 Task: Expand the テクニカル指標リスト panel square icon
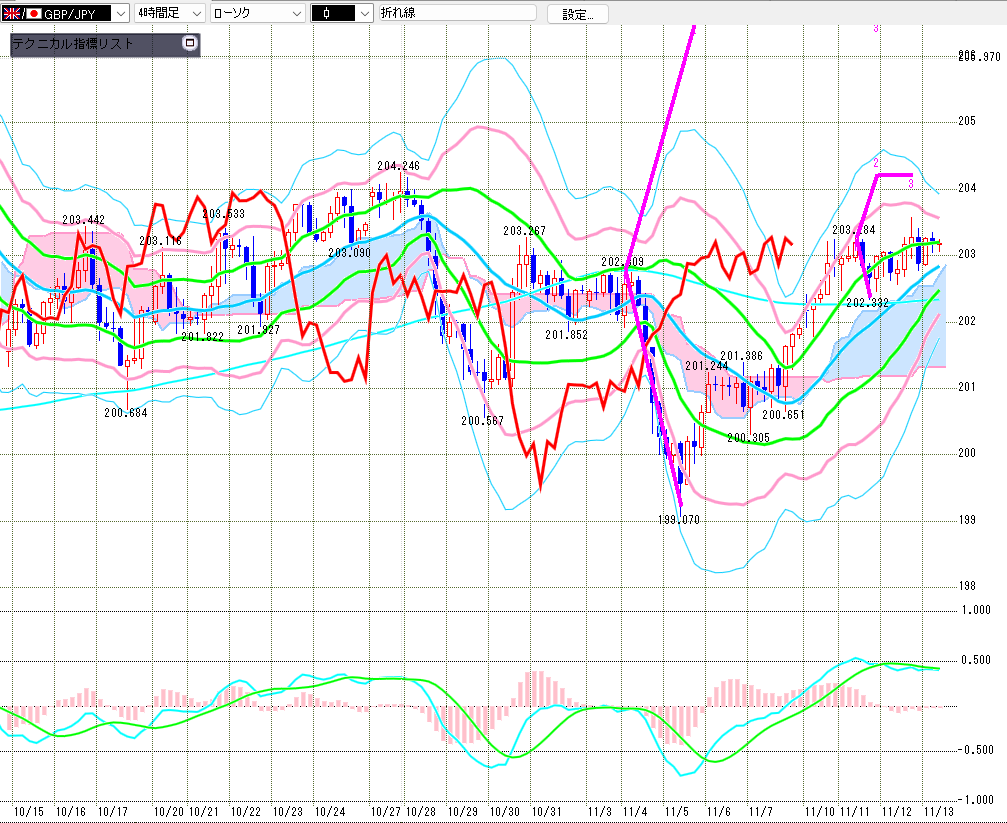(190, 44)
